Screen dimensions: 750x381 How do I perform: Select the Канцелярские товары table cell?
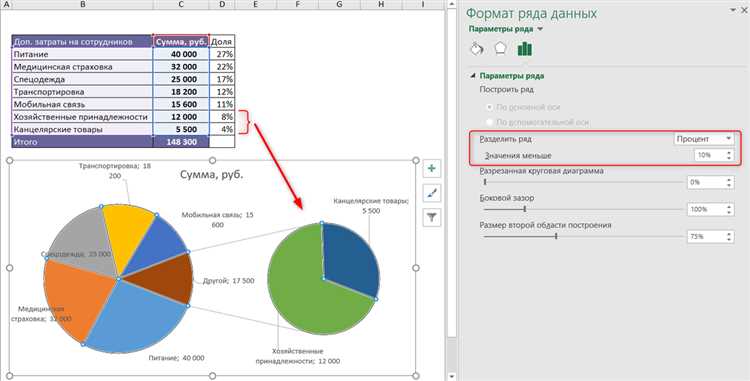82,129
